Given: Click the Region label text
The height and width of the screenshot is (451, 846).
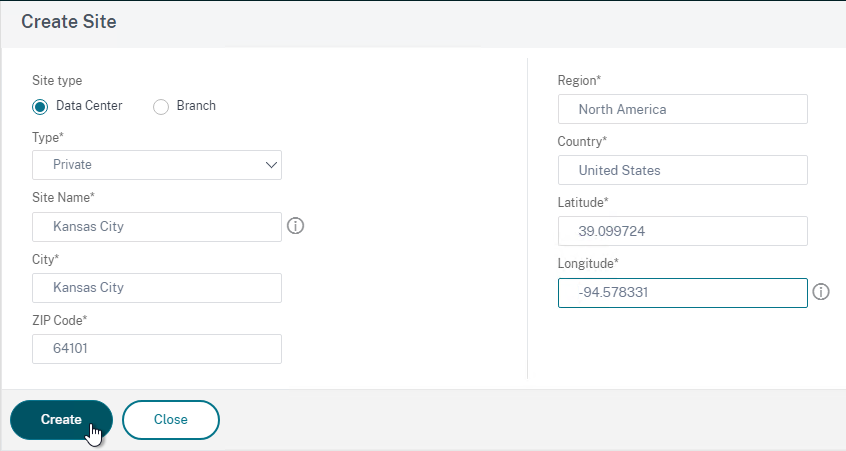Looking at the screenshot, I should point(579,80).
